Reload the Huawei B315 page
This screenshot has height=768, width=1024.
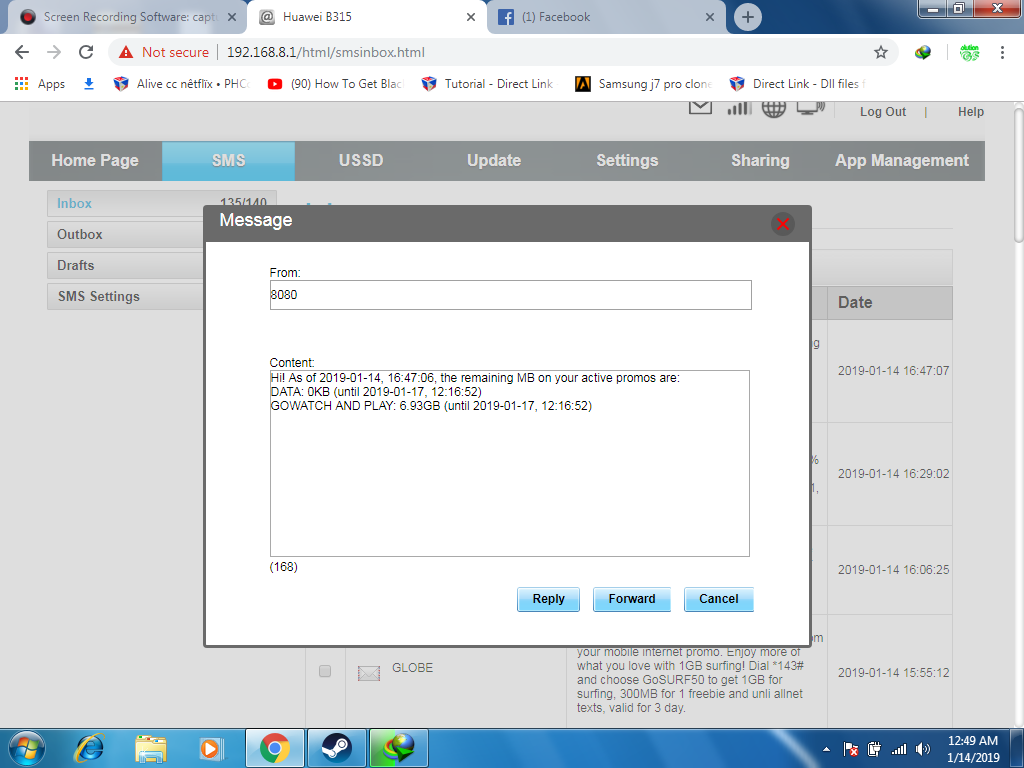tap(86, 52)
